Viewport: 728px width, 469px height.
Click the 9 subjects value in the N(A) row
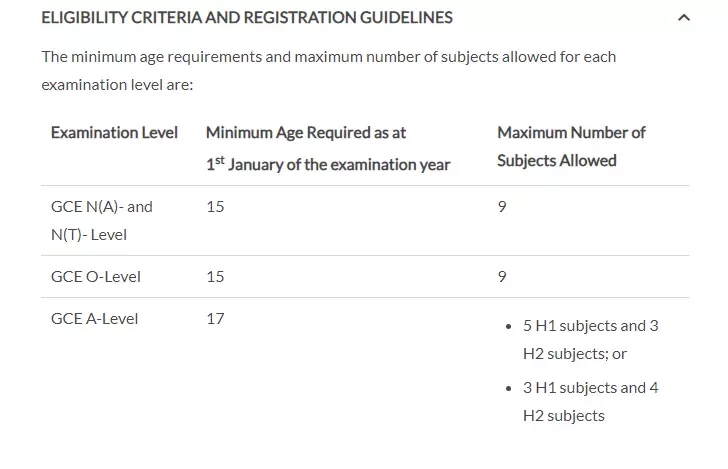tap(502, 207)
